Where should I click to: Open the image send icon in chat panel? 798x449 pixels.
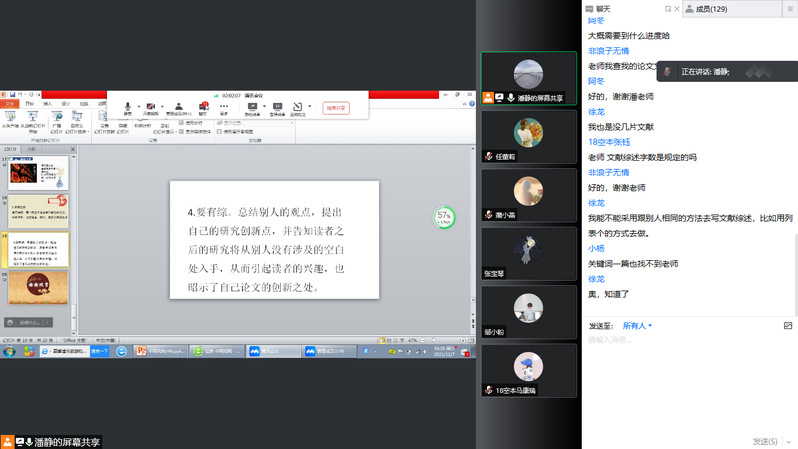point(788,326)
